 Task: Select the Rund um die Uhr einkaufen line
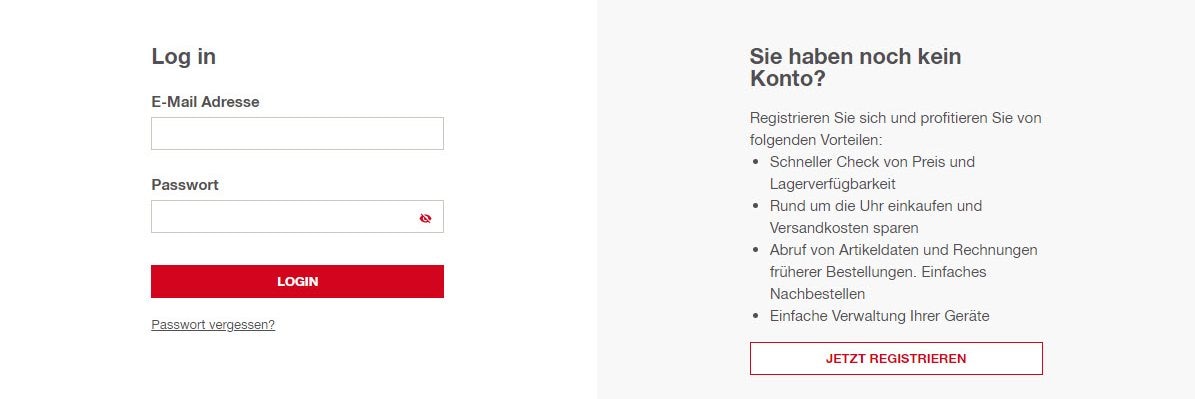876,206
